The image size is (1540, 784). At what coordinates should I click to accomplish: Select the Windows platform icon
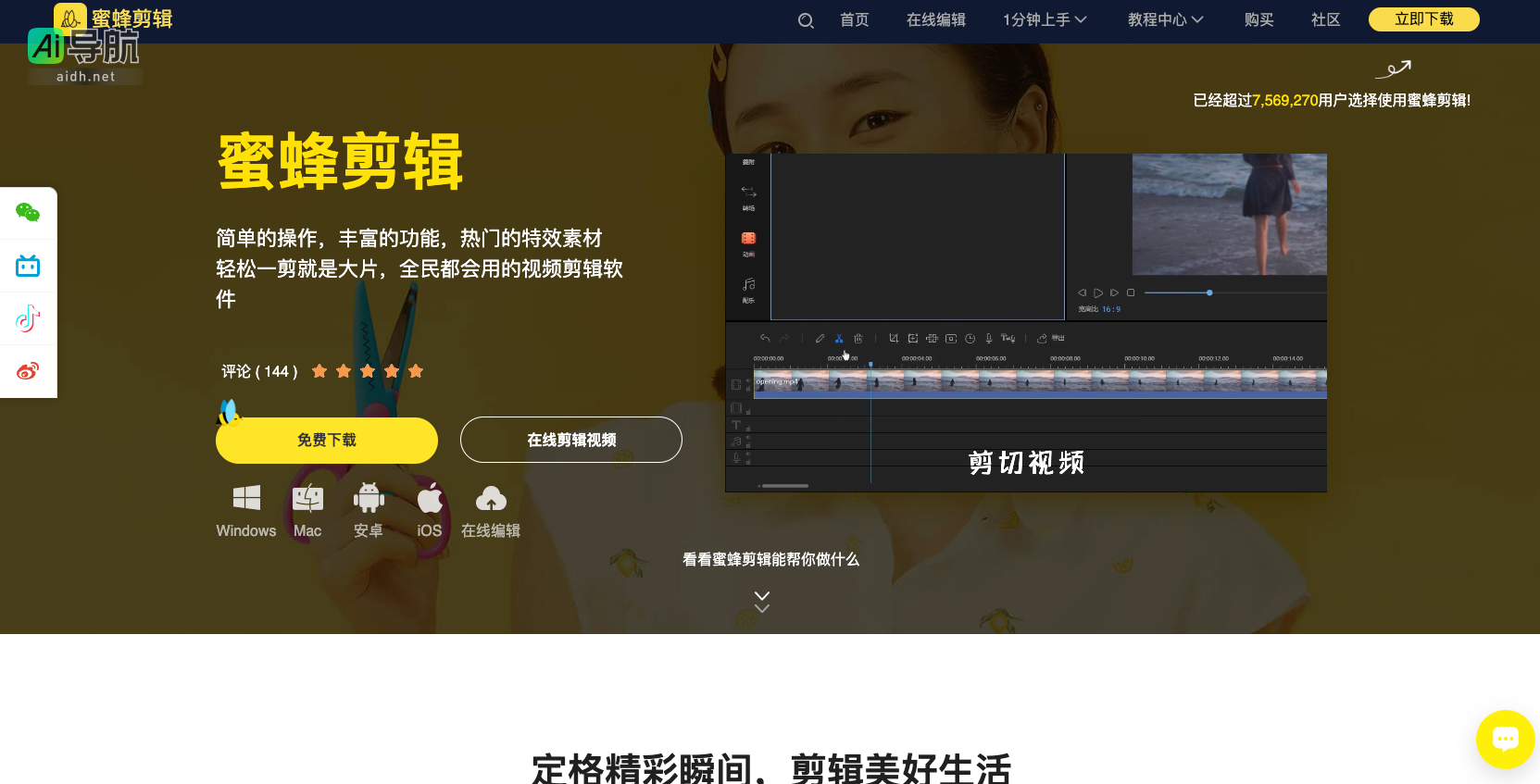click(x=246, y=499)
